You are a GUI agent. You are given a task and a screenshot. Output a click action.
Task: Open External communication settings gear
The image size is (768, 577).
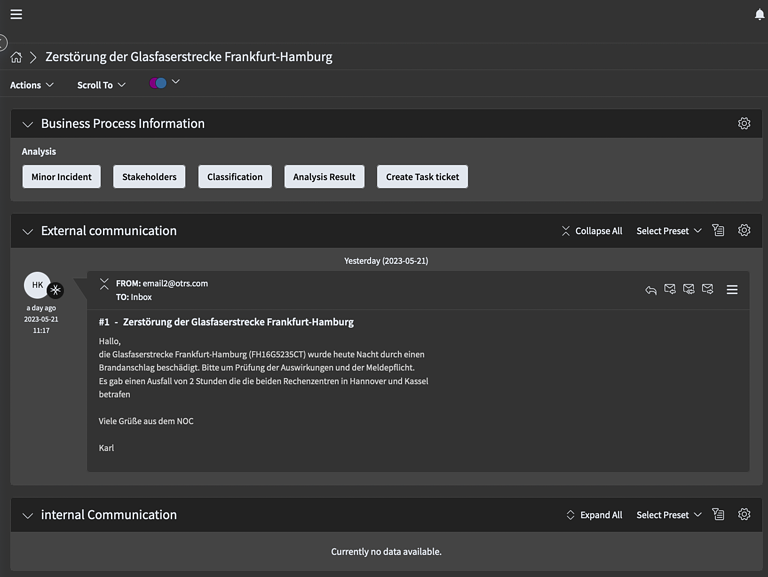click(744, 231)
